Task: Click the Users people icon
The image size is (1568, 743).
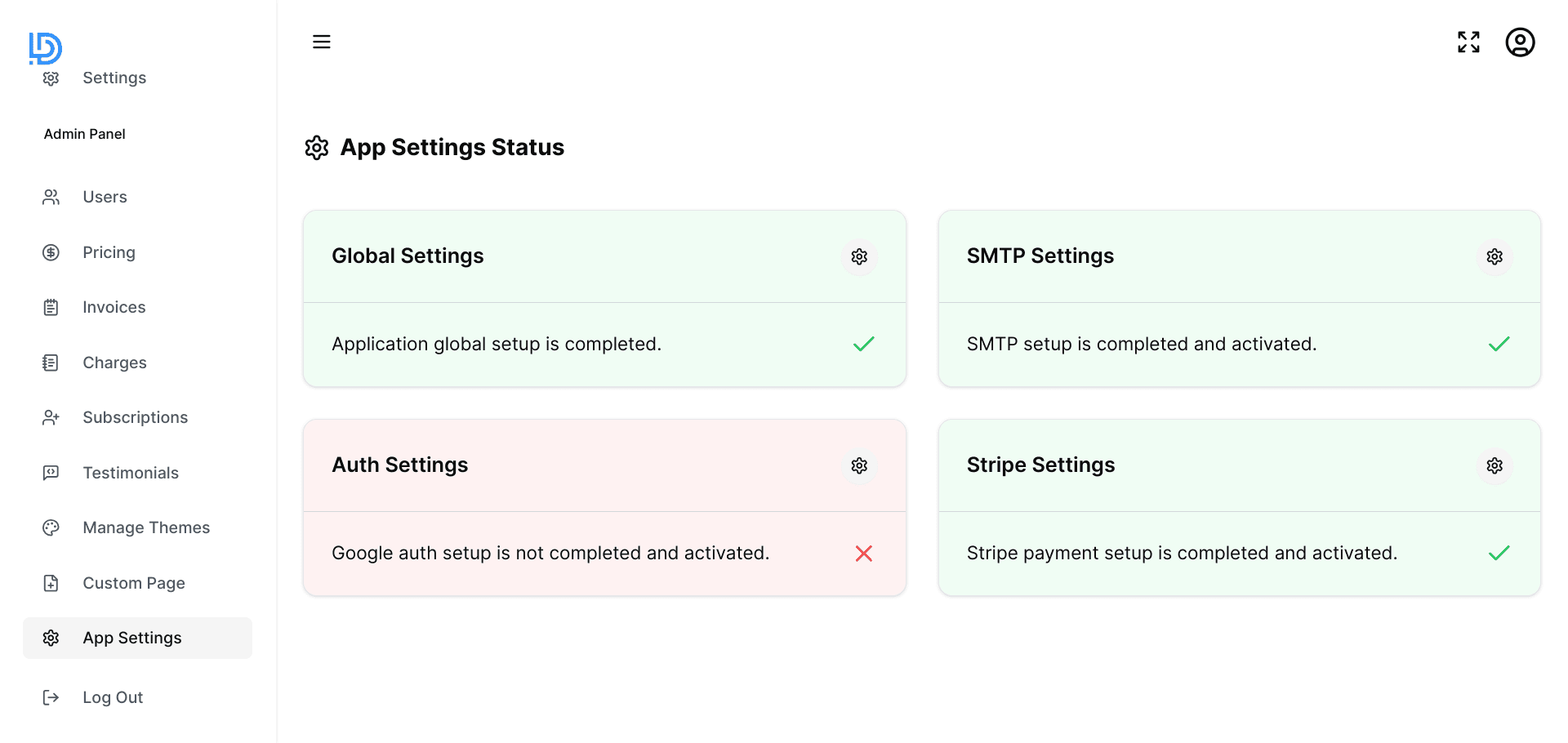Action: pyautogui.click(x=51, y=197)
